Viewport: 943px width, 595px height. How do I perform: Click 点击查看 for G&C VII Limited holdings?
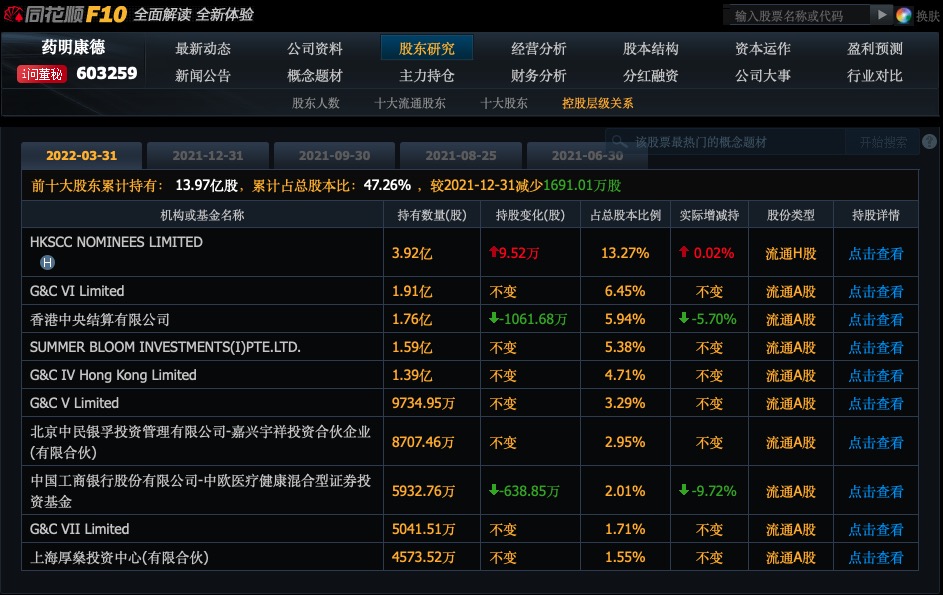tap(875, 529)
